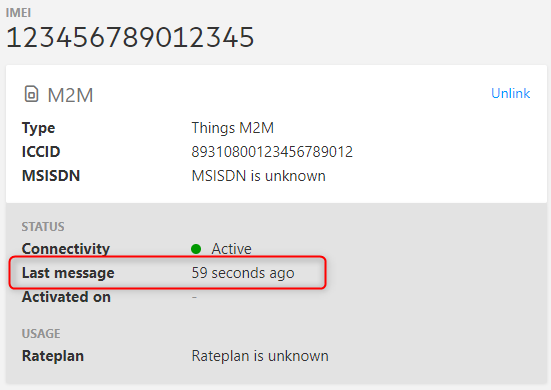The height and width of the screenshot is (390, 551).
Task: Click the Rateplan is unknown value
Action: coord(260,356)
